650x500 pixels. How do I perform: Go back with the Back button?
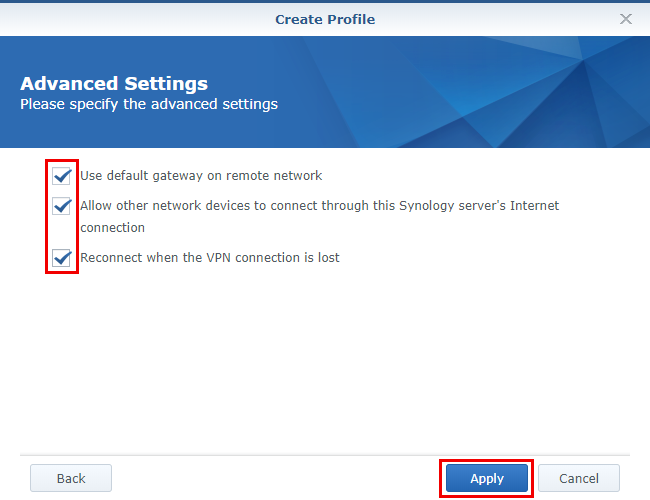[x=71, y=478]
